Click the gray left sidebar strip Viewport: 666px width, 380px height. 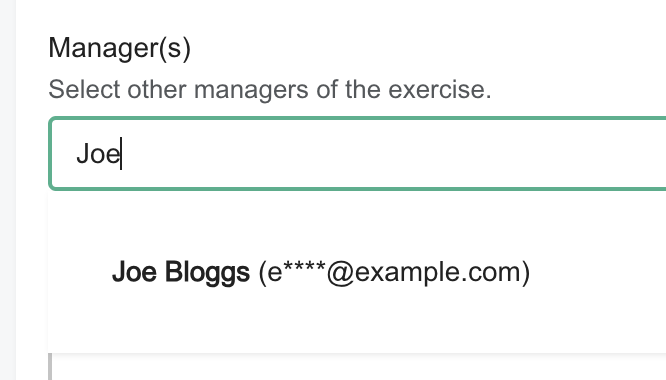click(8, 190)
